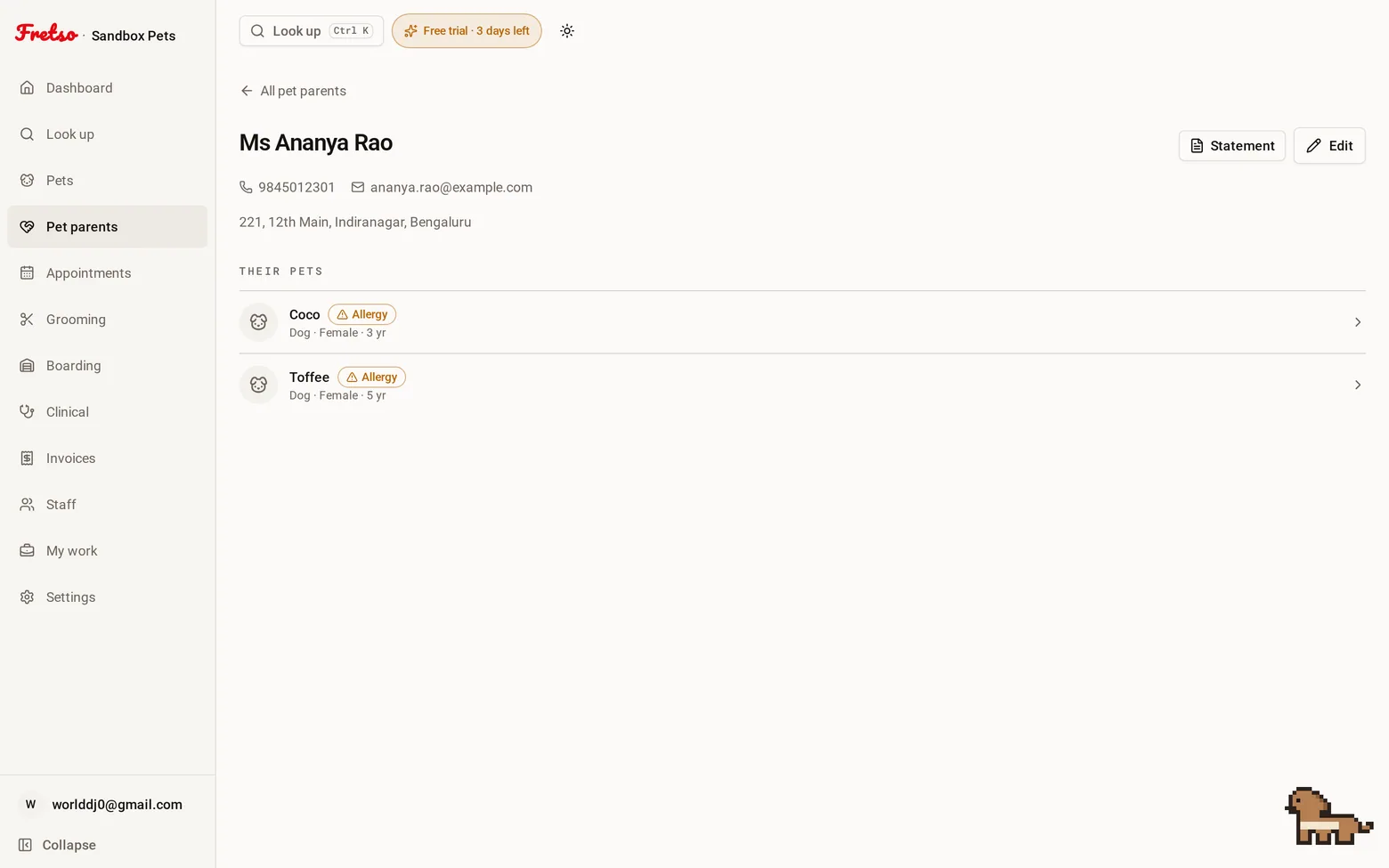The width and height of the screenshot is (1389, 868).
Task: Click the email ananya.rao@example.com
Action: (451, 188)
